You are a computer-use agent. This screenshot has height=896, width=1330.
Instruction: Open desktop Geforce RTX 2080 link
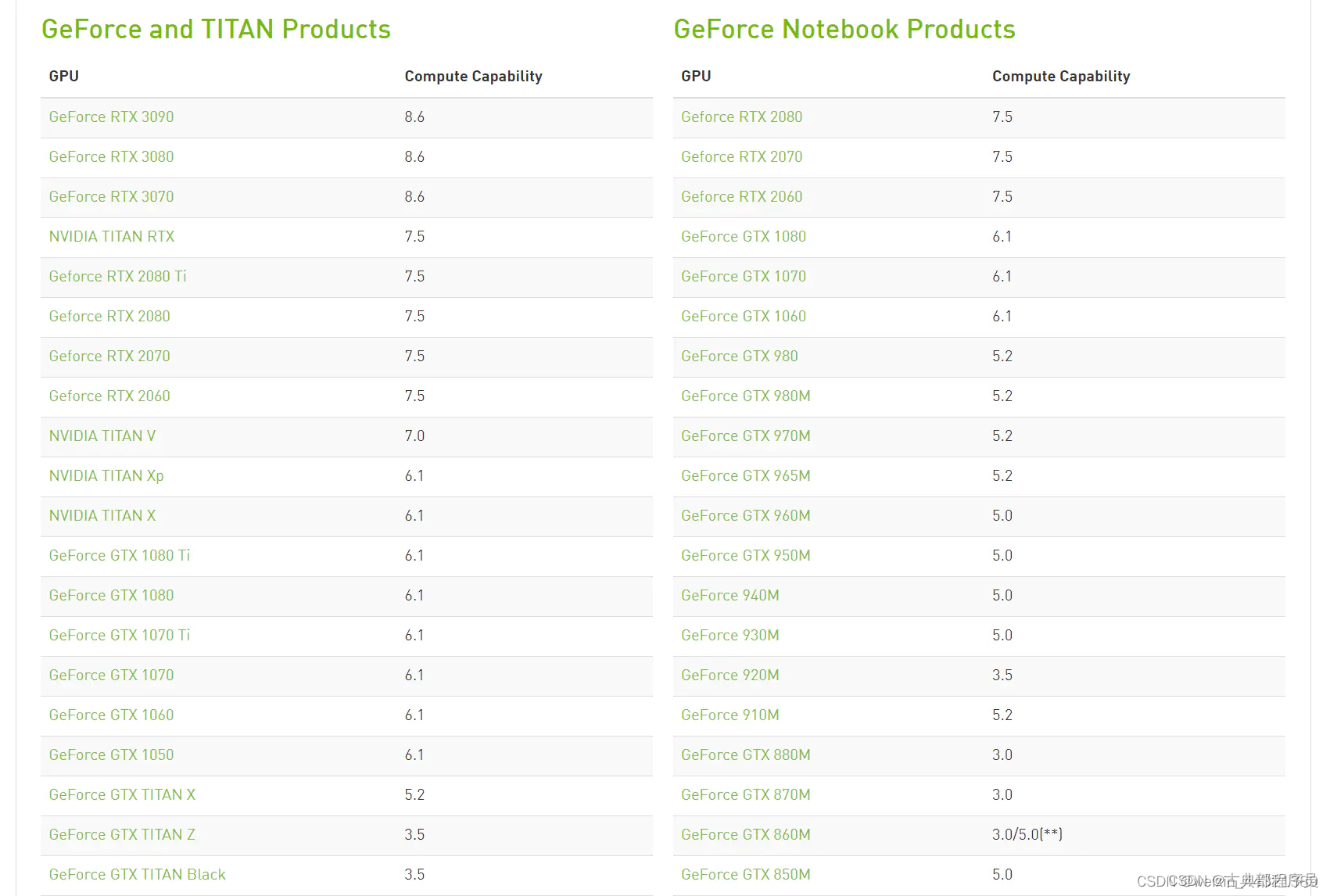(109, 317)
